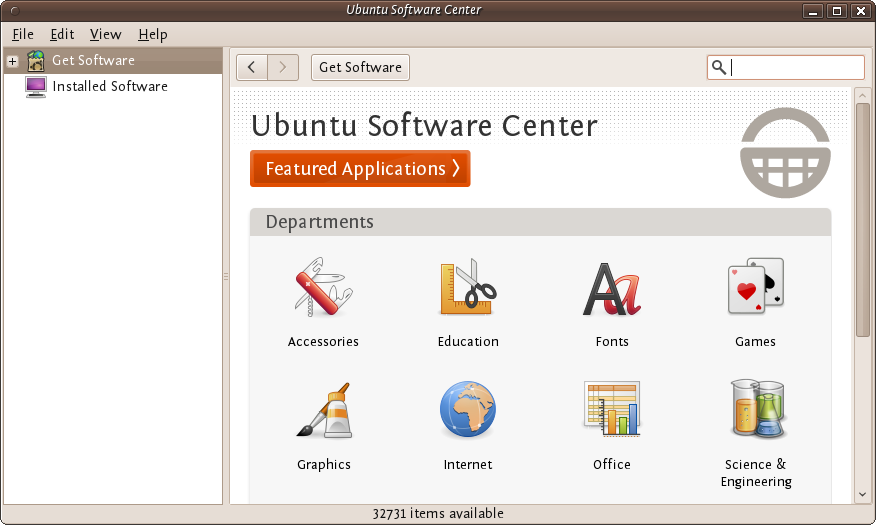Open the Graphics paintbrush icon
This screenshot has width=876, height=525.
323,411
